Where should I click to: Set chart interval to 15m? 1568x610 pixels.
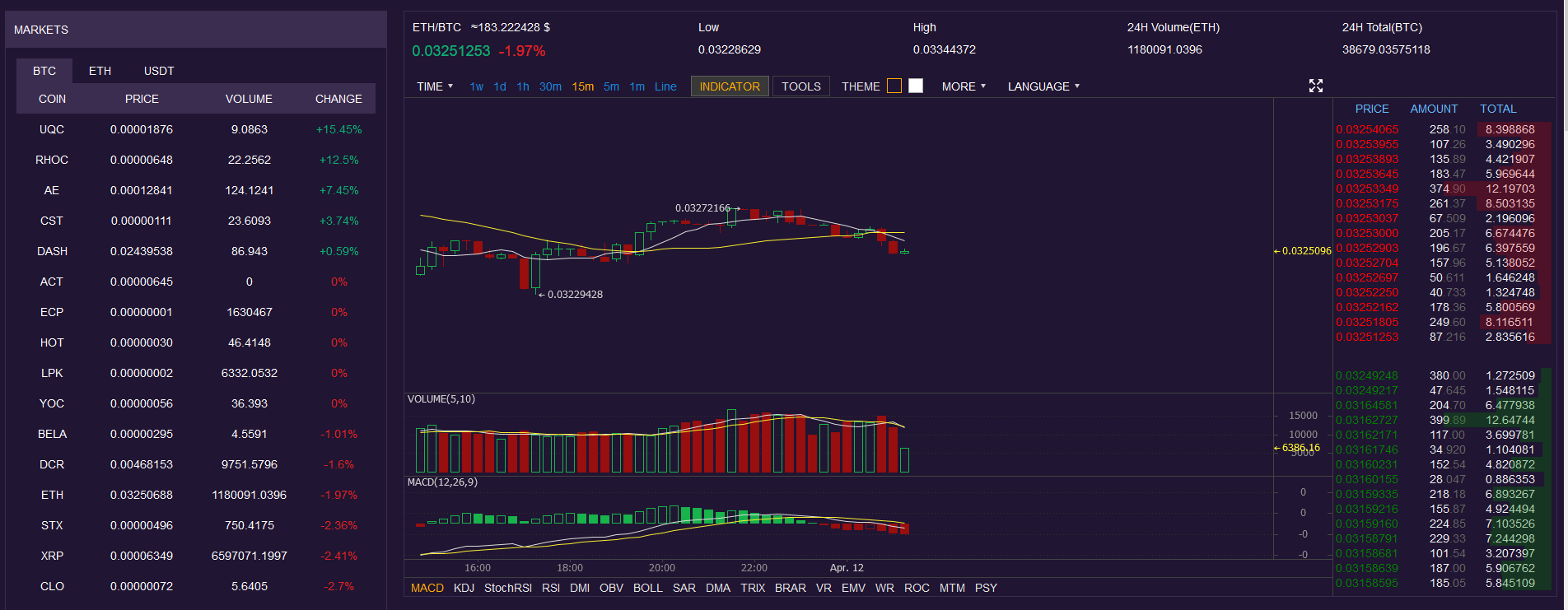583,86
